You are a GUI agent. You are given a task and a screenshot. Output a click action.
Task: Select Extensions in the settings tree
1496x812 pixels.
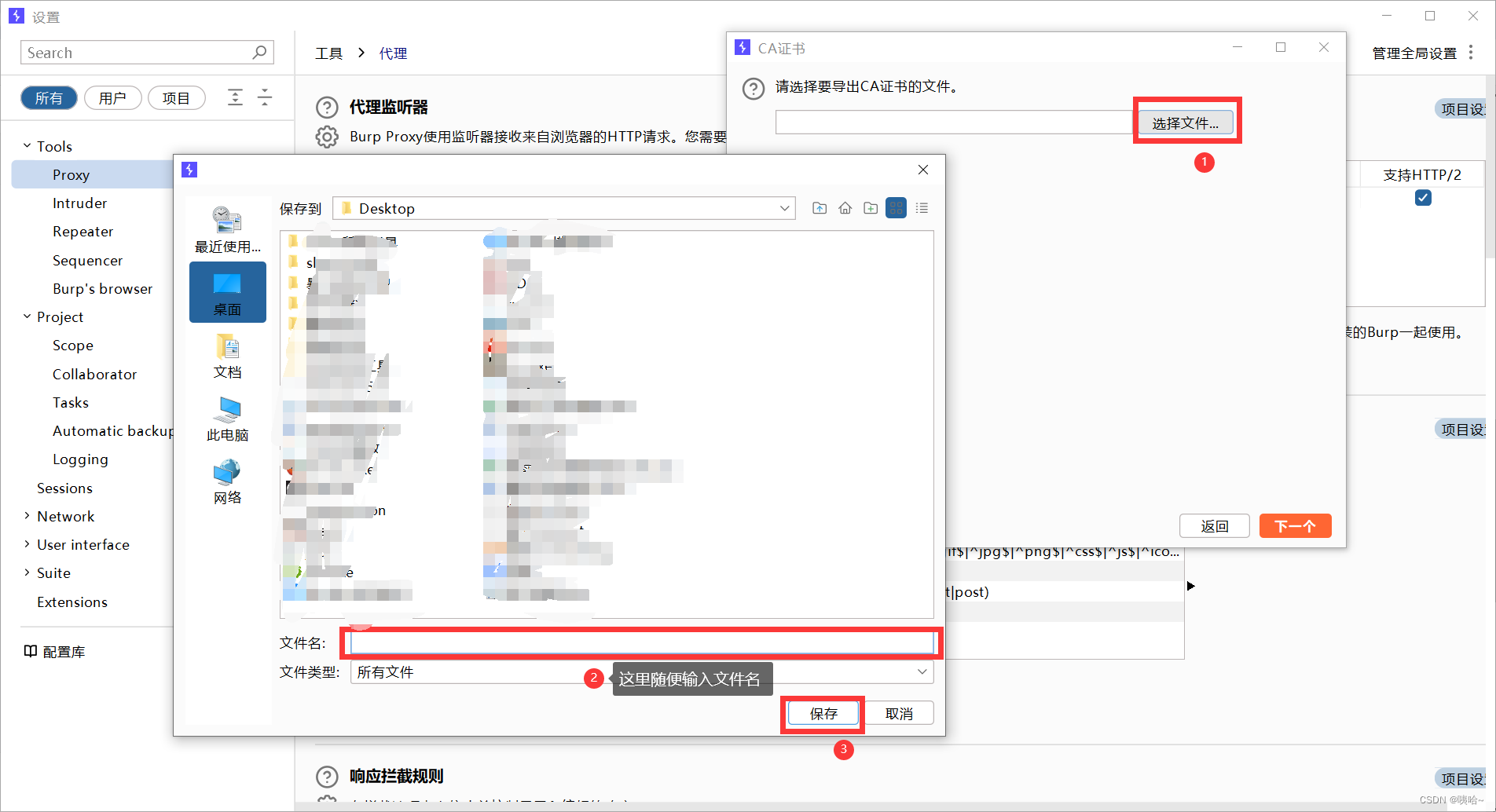71,602
